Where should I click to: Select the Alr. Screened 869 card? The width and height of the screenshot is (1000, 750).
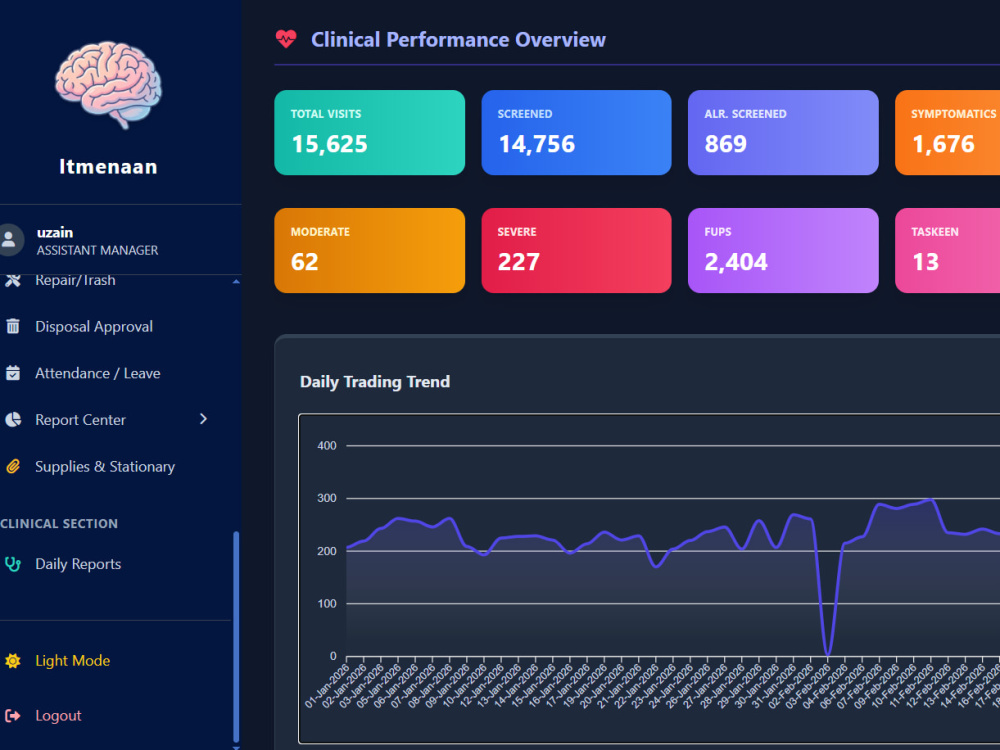click(783, 133)
